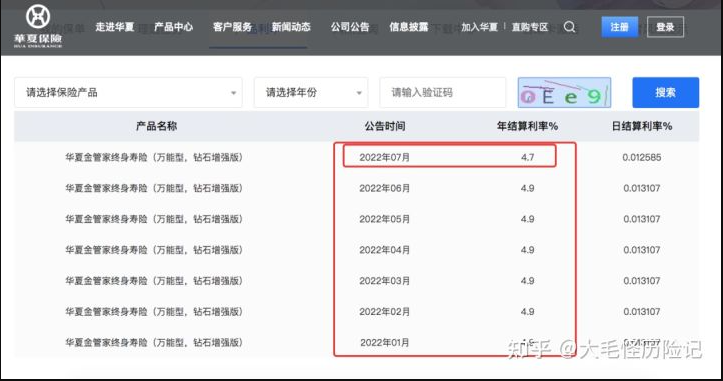Refresh the captcha image
Screen dimensions: 723x381
tap(564, 92)
